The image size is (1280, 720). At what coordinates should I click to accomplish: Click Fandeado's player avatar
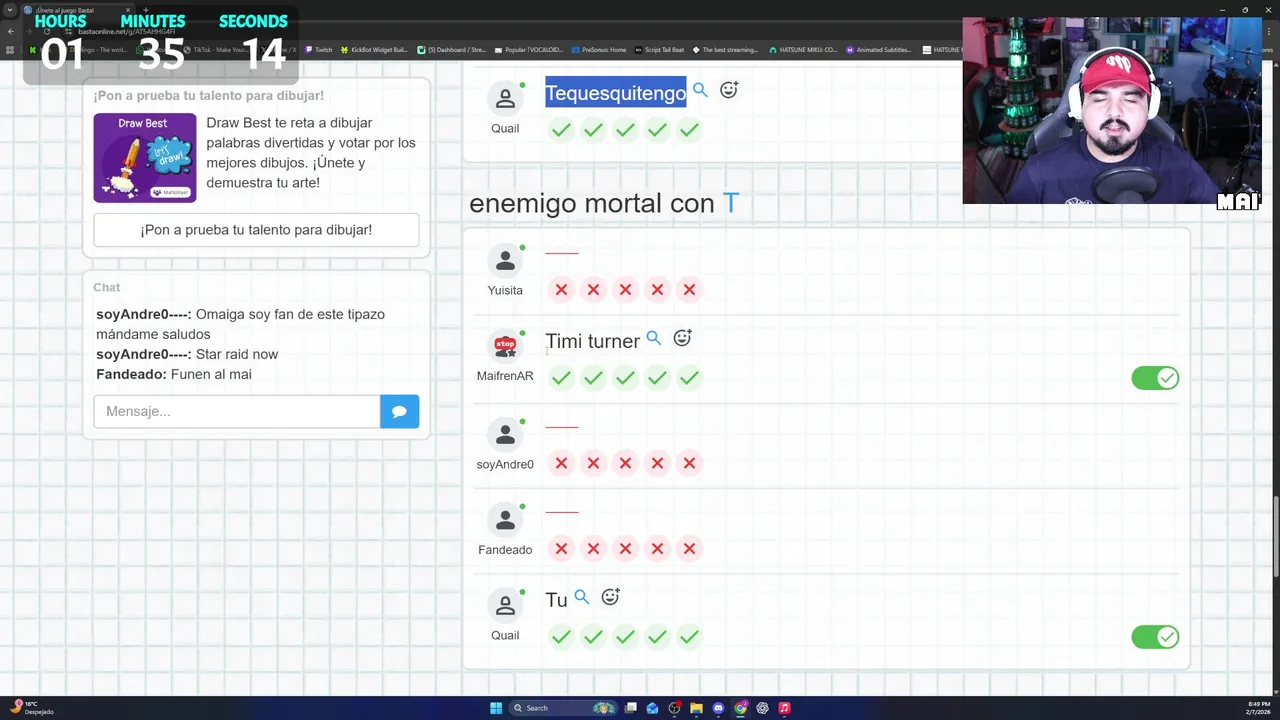click(505, 521)
